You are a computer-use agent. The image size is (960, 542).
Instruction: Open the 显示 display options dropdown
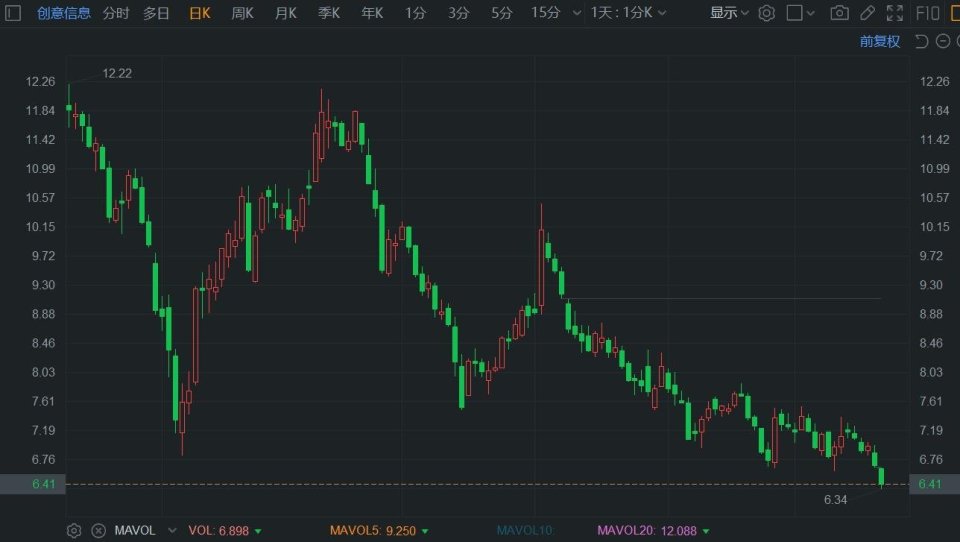(x=729, y=13)
